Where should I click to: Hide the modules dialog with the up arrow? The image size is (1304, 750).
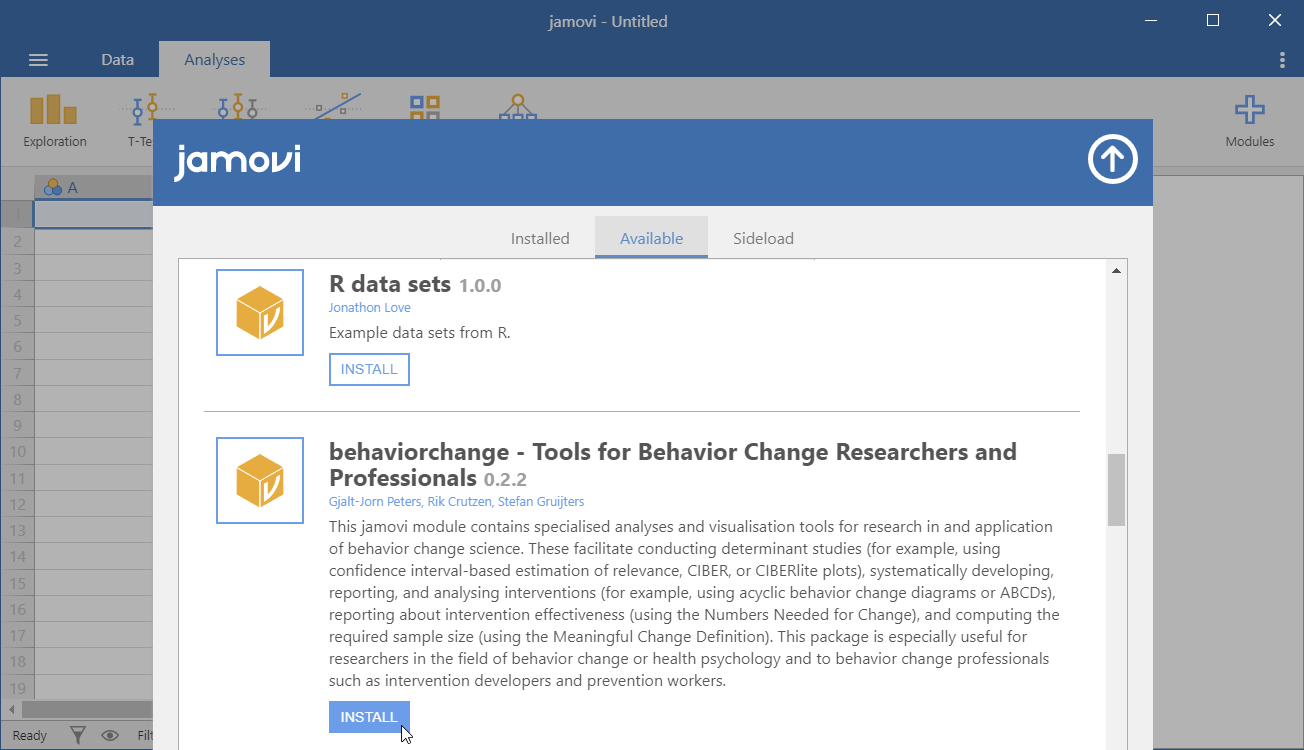[1113, 160]
